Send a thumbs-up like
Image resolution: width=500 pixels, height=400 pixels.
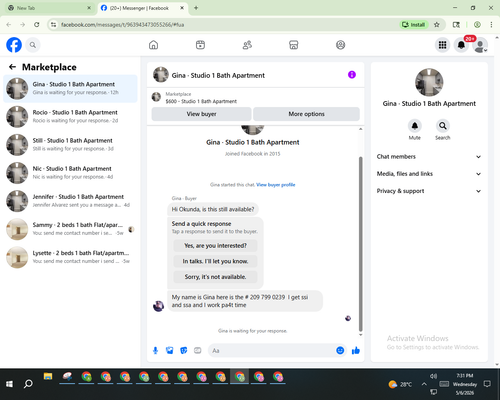[x=356, y=350]
